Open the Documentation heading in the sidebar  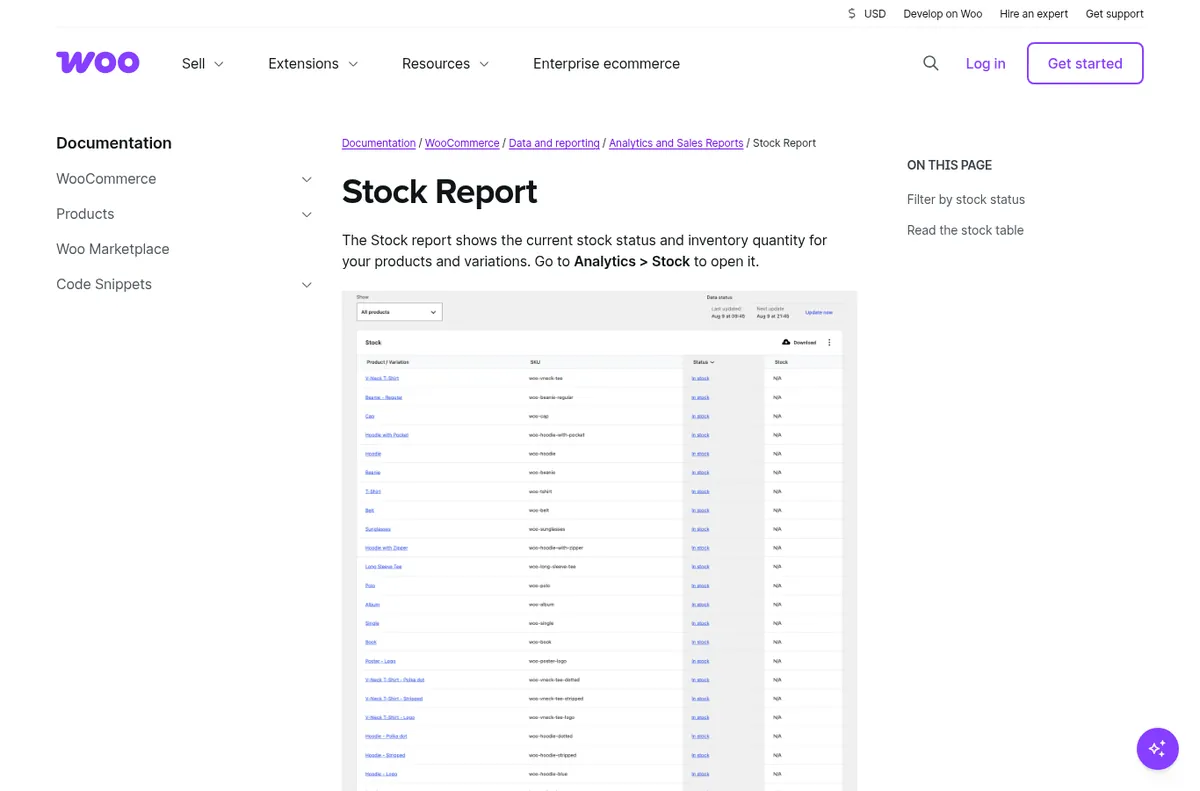[114, 143]
